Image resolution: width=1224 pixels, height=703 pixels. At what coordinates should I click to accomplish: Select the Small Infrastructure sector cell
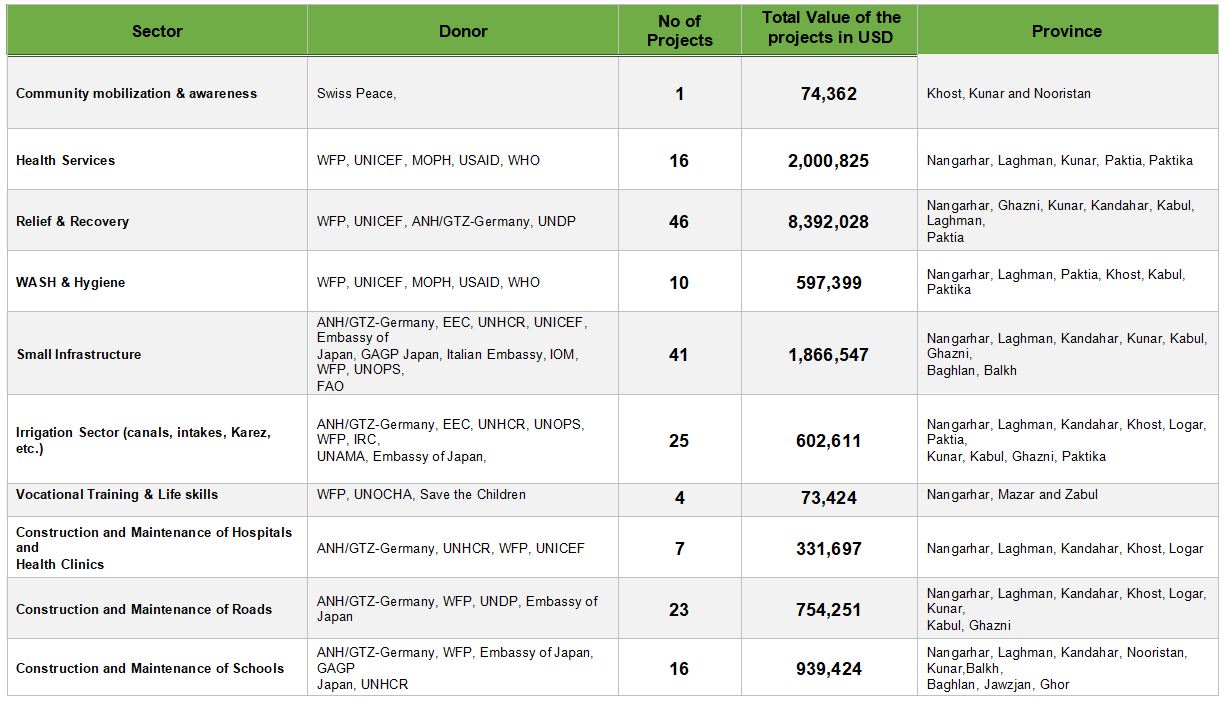157,354
